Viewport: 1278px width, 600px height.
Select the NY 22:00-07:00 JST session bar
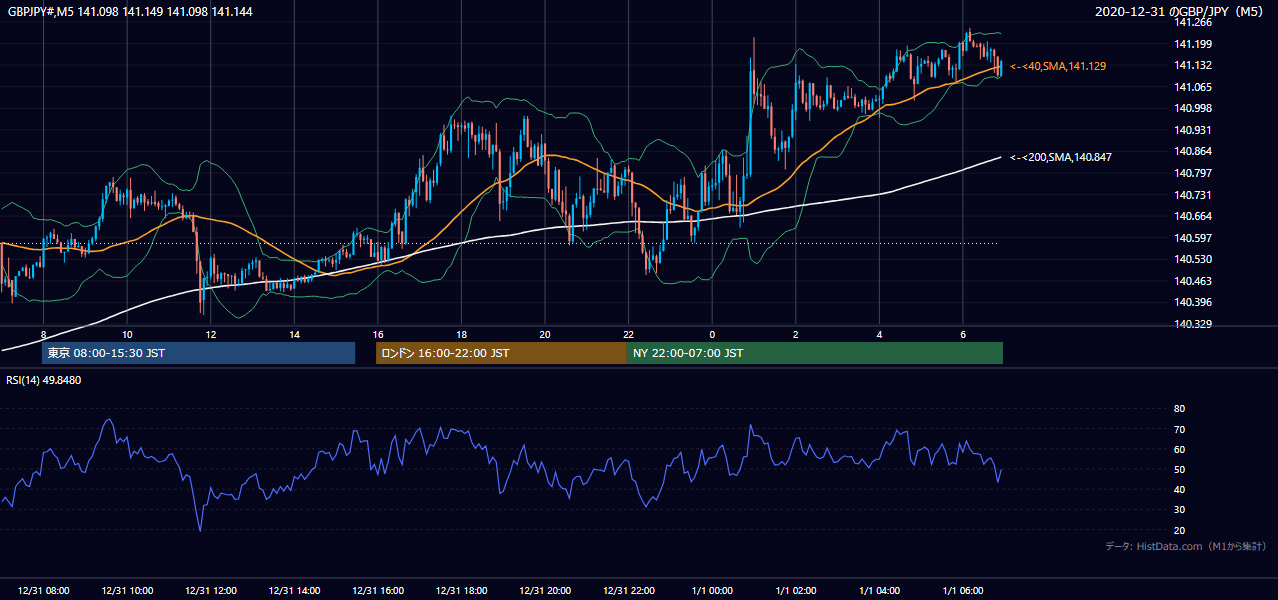tap(815, 353)
